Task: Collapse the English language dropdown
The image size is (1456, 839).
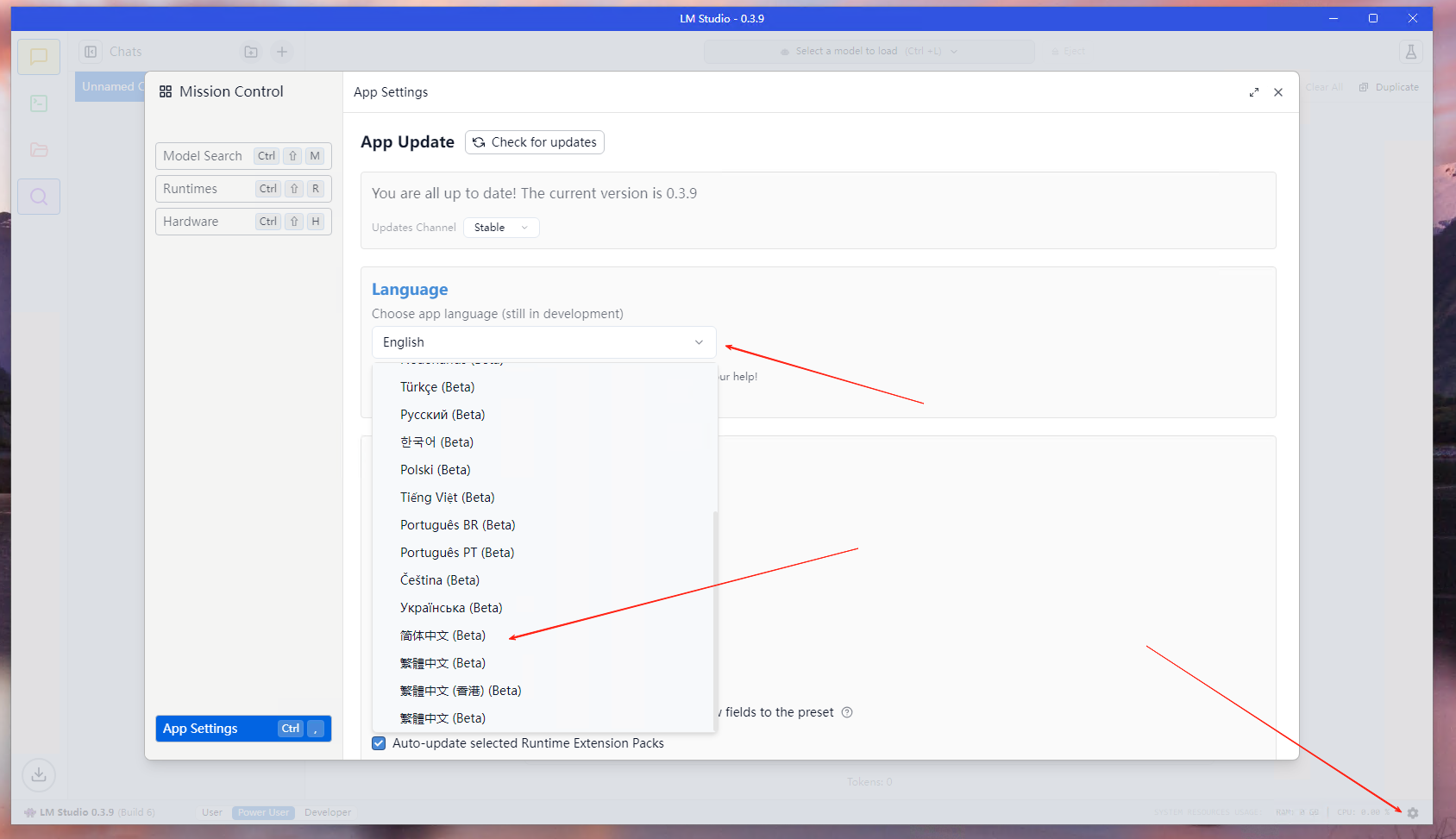Action: pyautogui.click(x=544, y=342)
